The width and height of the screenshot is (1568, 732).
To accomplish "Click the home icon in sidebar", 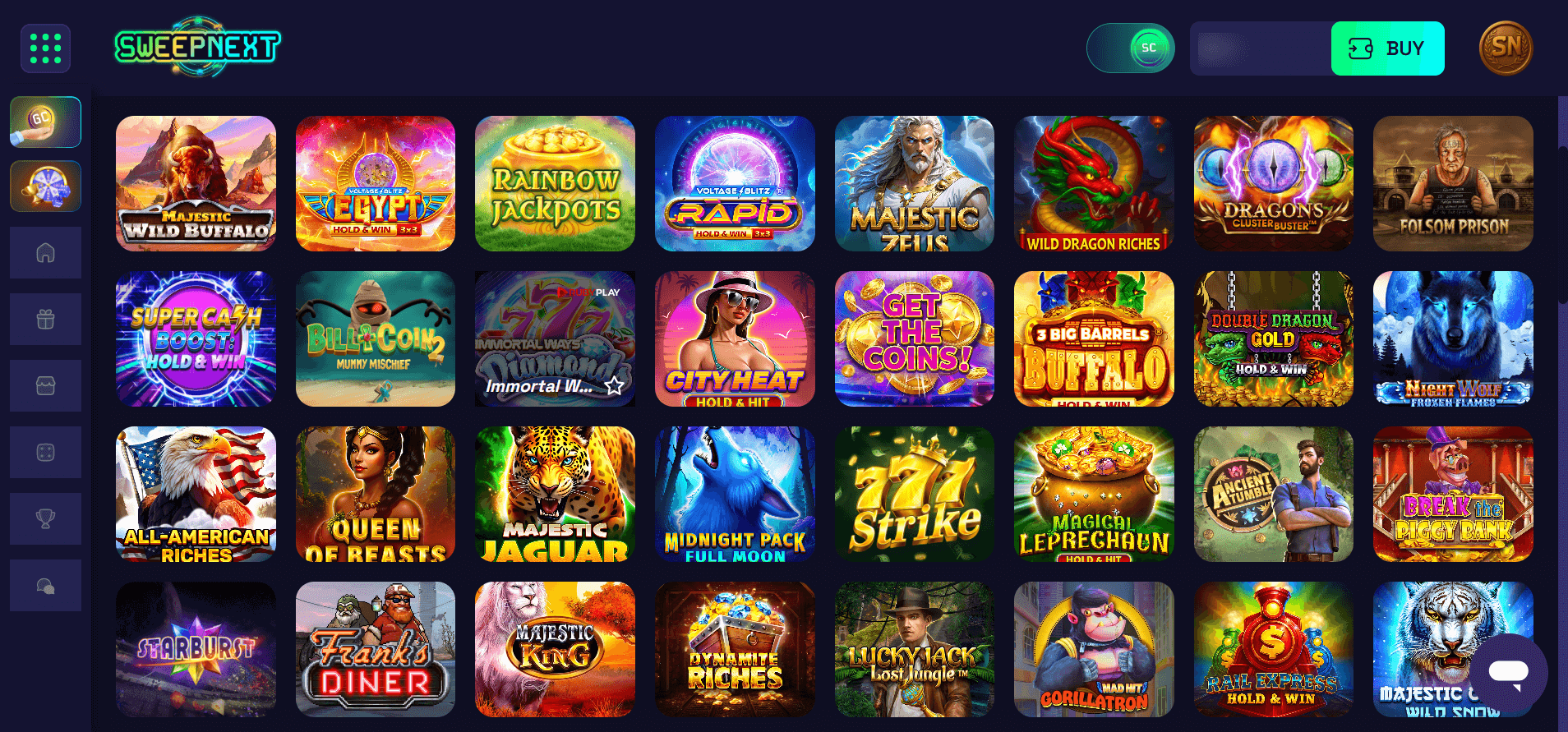I will tap(45, 252).
